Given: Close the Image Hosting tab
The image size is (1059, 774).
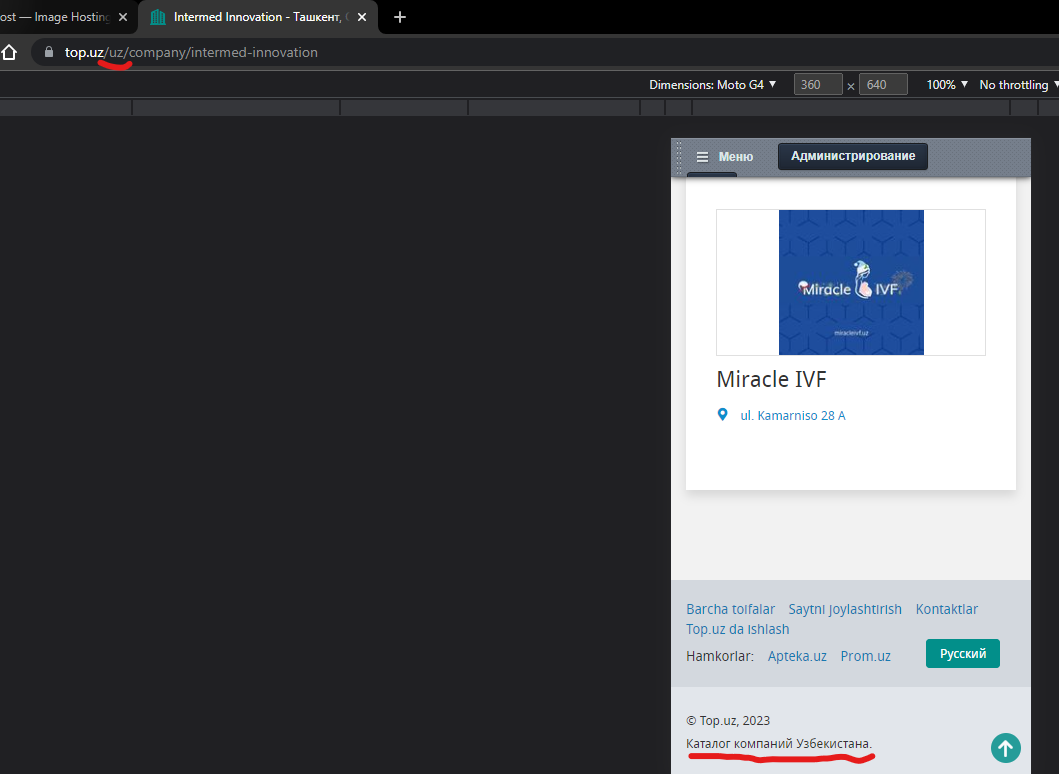Looking at the screenshot, I should coord(123,17).
